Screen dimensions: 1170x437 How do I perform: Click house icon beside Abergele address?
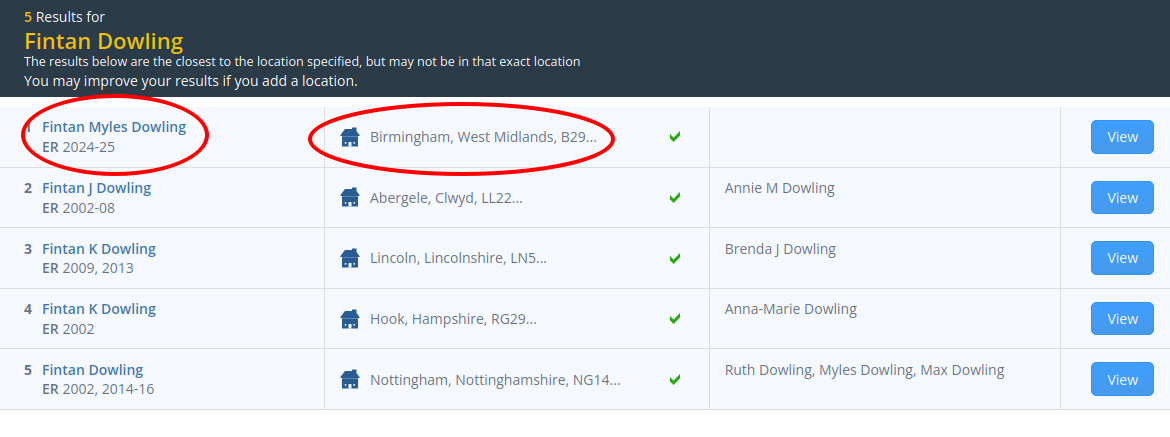click(x=349, y=198)
